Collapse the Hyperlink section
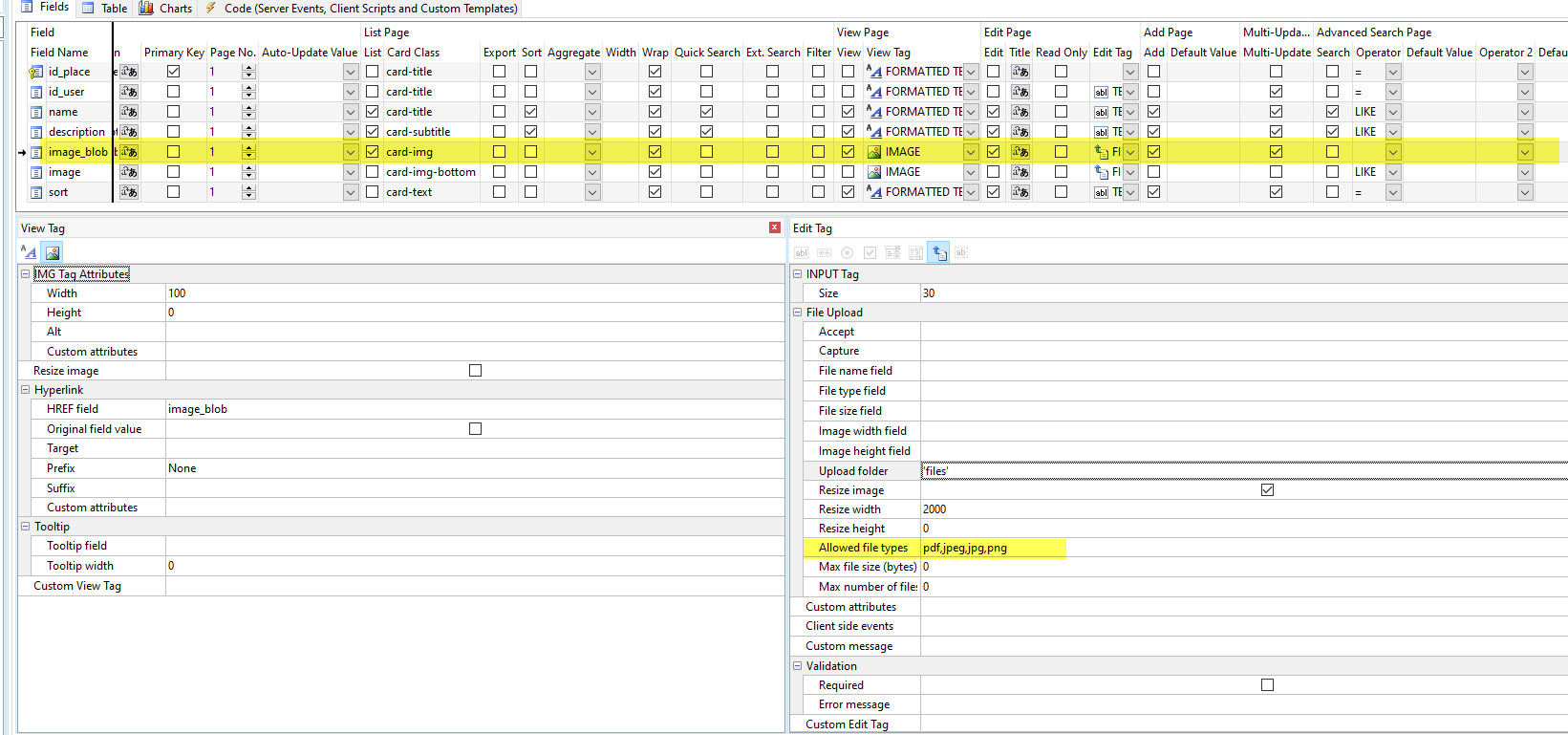This screenshot has height=735, width=1568. click(26, 389)
